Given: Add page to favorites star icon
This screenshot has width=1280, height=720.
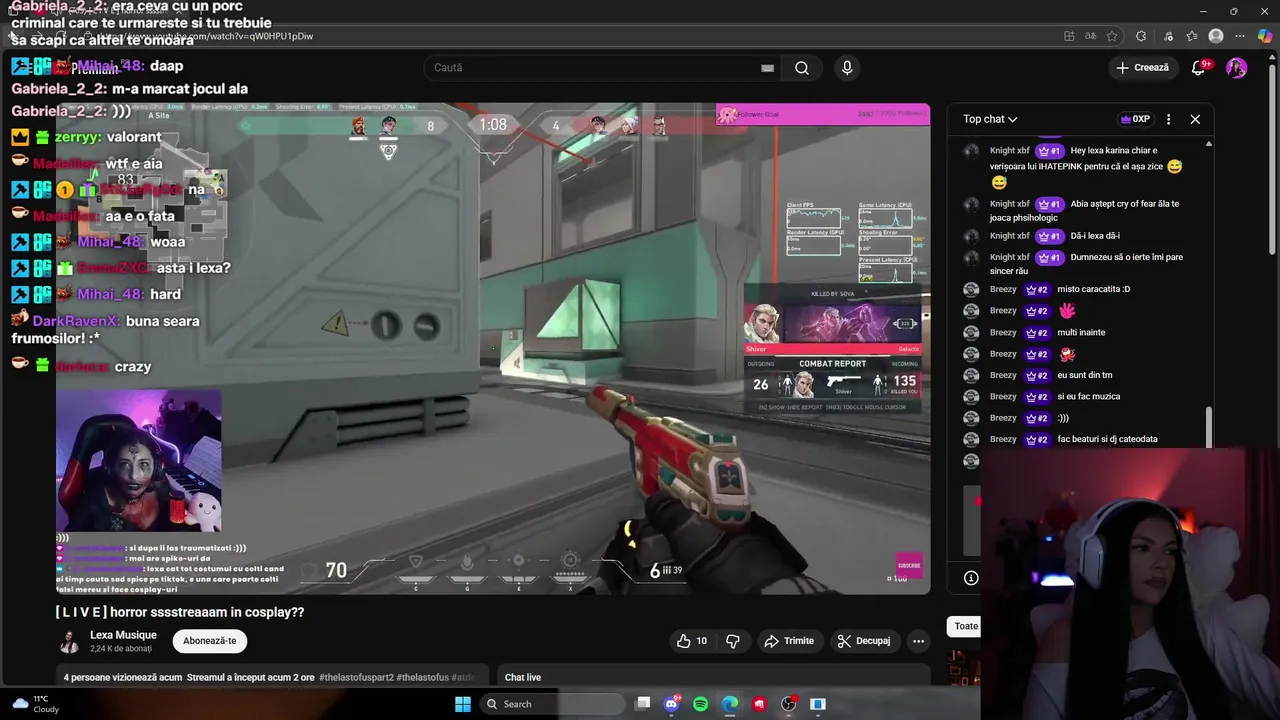Looking at the screenshot, I should [x=1112, y=36].
